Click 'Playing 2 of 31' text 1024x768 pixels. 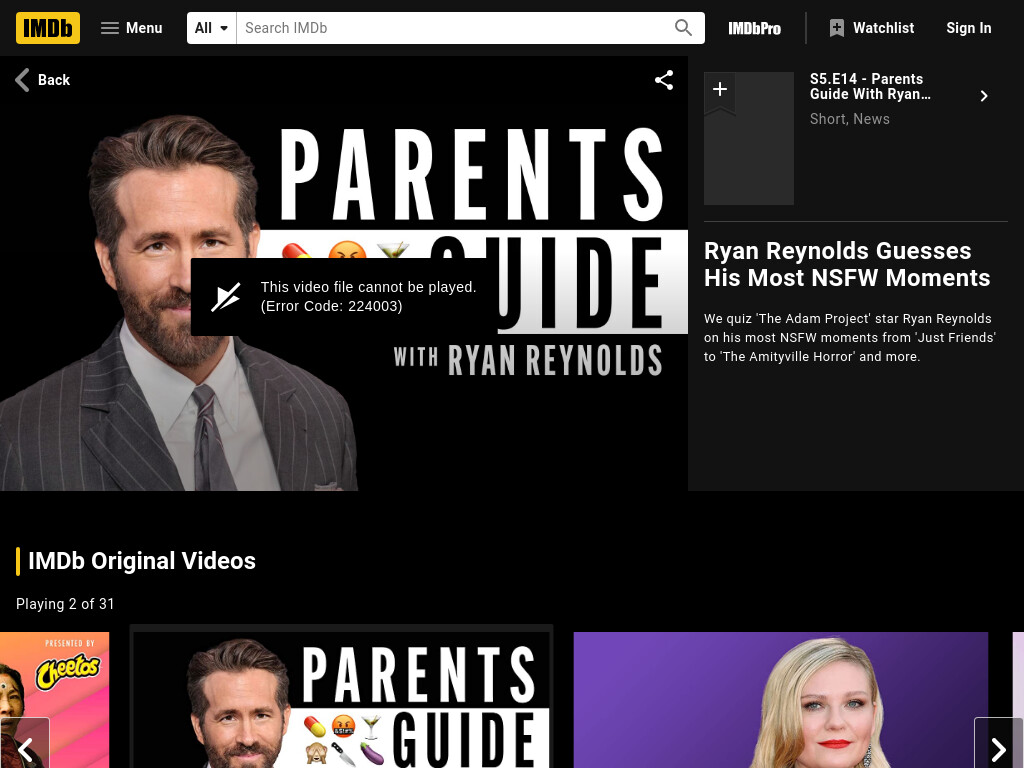pos(65,604)
